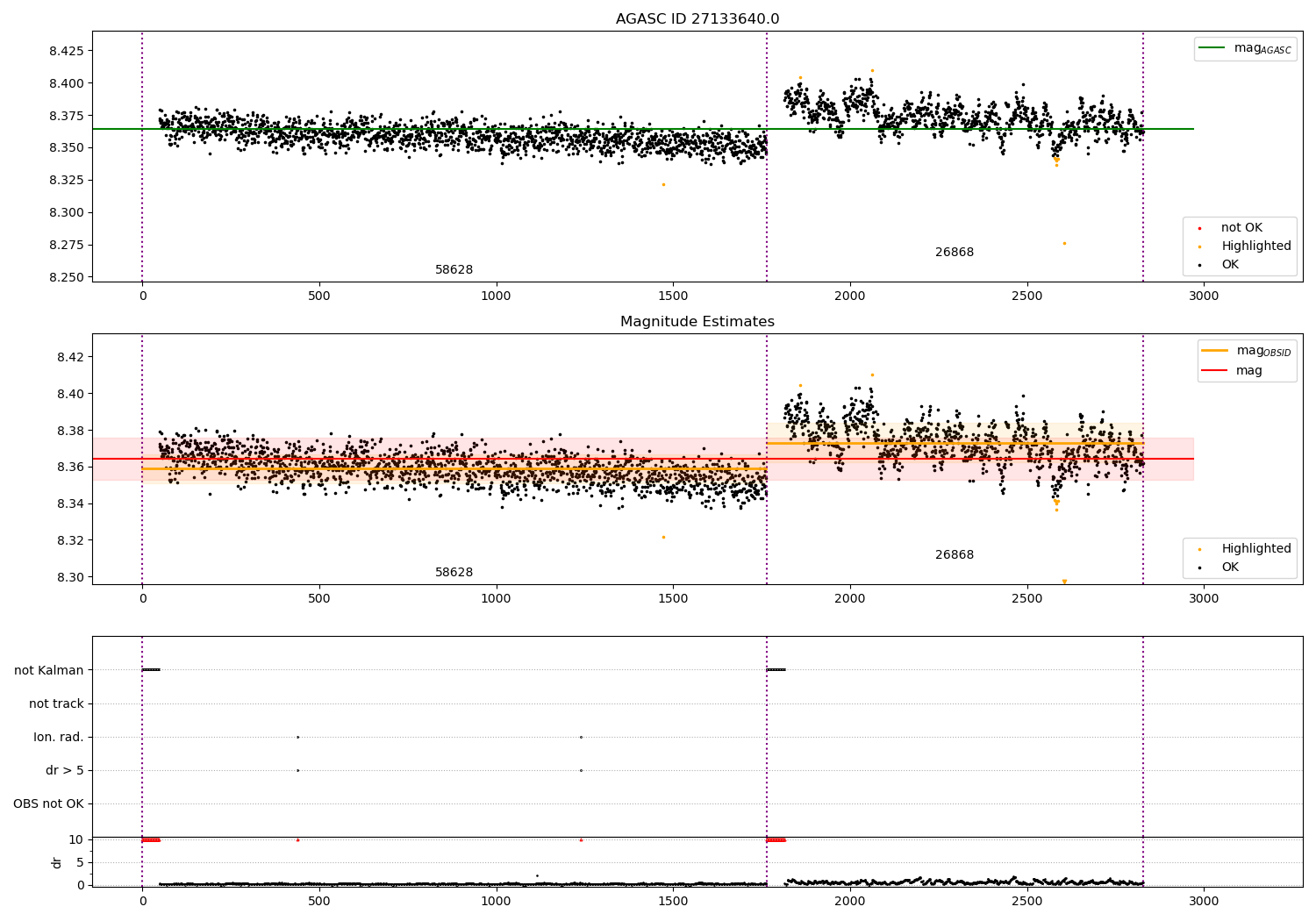This screenshot has width=1316, height=921.
Task: Click the 8.425 tick label on top plot
Action: (x=67, y=51)
